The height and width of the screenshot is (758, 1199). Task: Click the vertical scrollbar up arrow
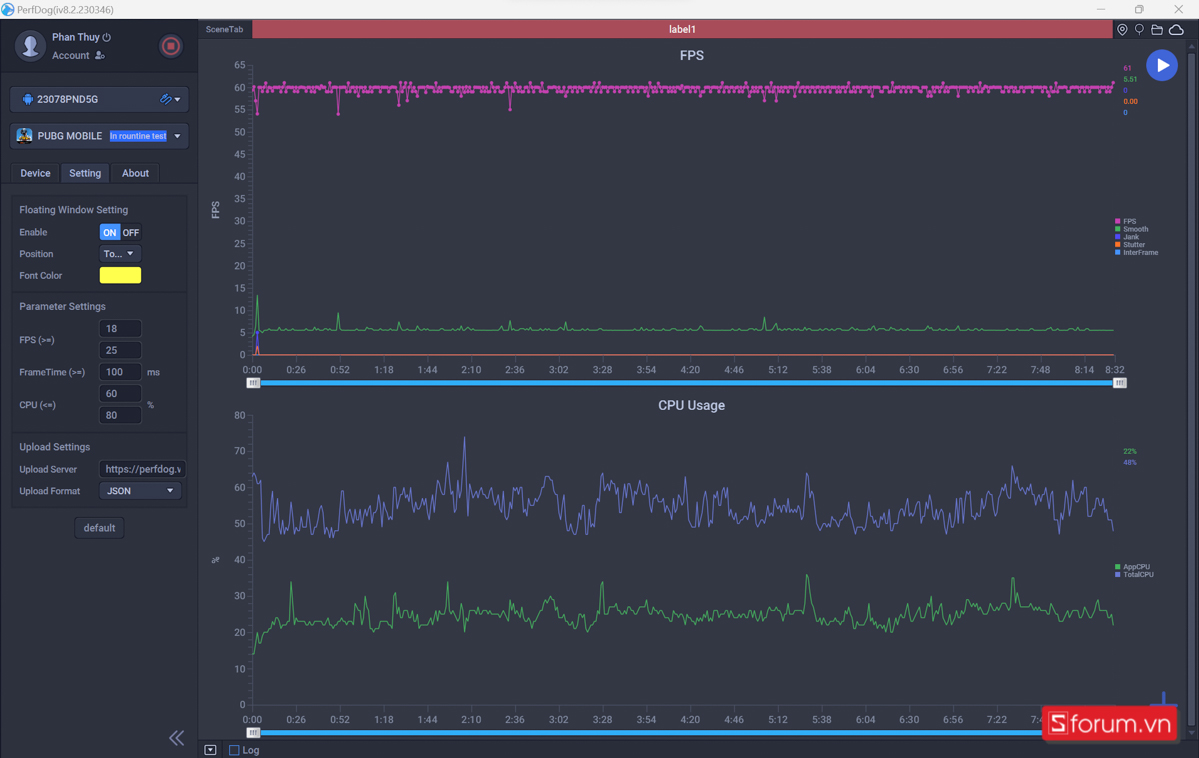(x=1191, y=47)
